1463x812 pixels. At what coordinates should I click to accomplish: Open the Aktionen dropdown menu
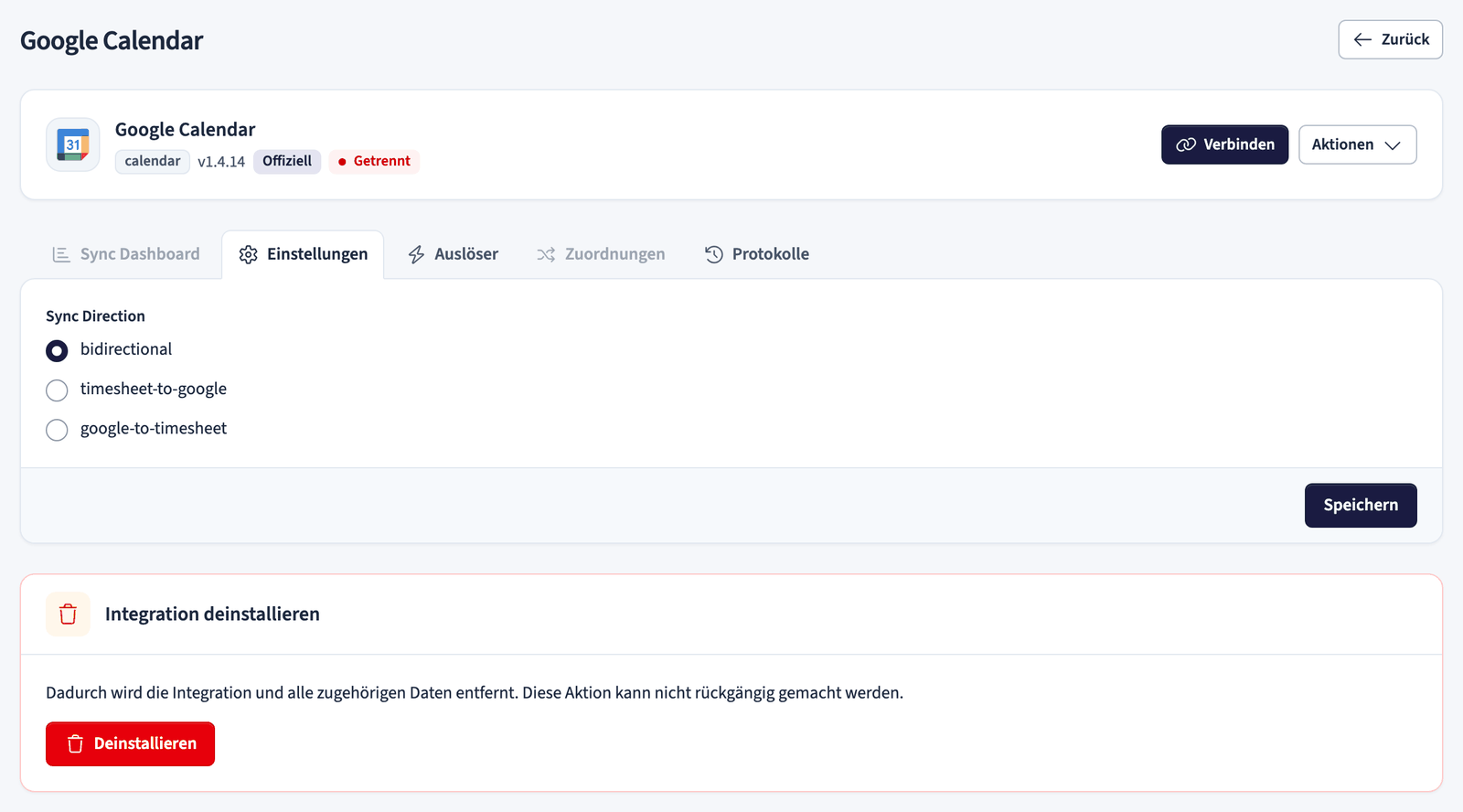point(1357,144)
